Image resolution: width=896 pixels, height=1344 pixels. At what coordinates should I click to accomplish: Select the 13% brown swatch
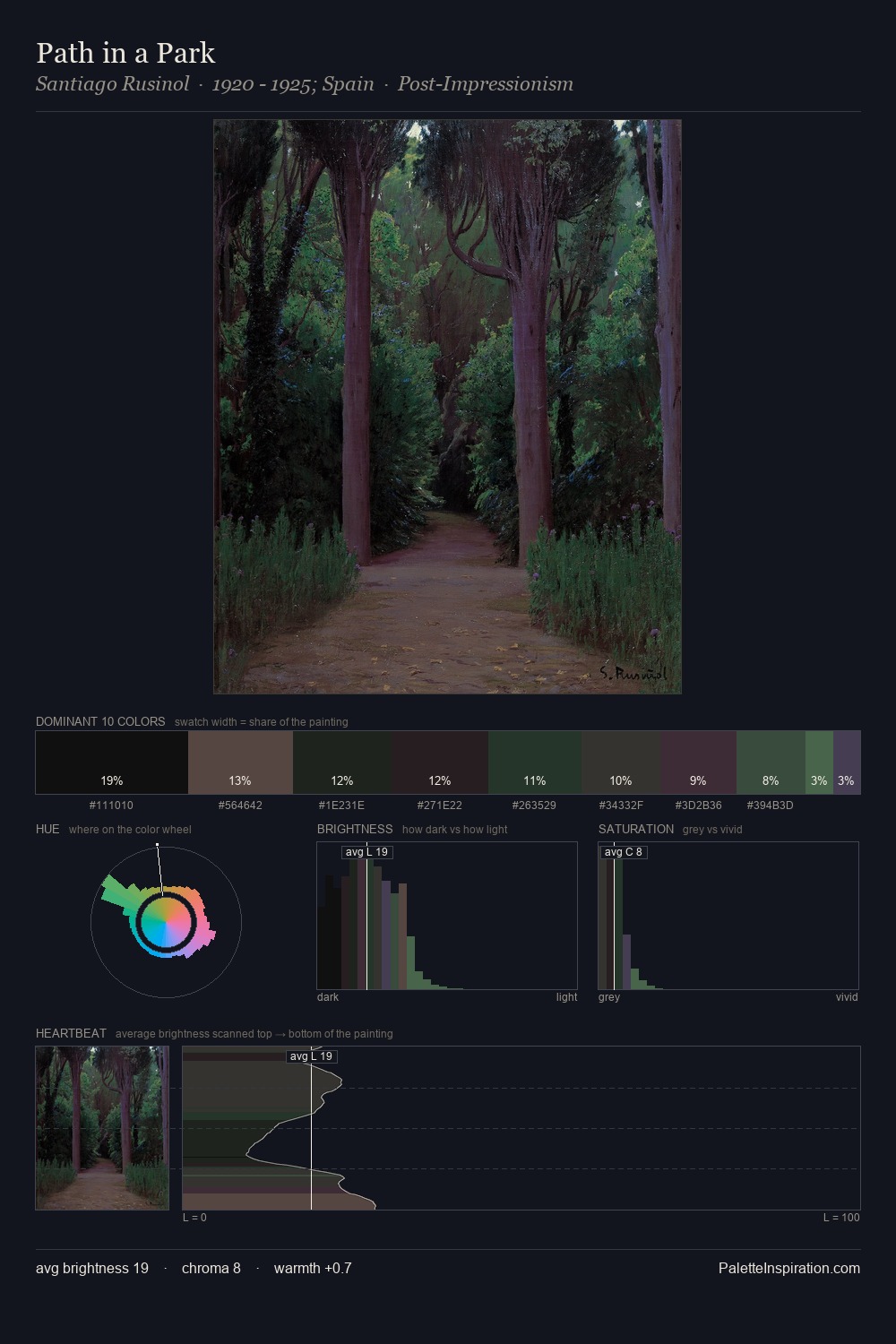click(240, 762)
